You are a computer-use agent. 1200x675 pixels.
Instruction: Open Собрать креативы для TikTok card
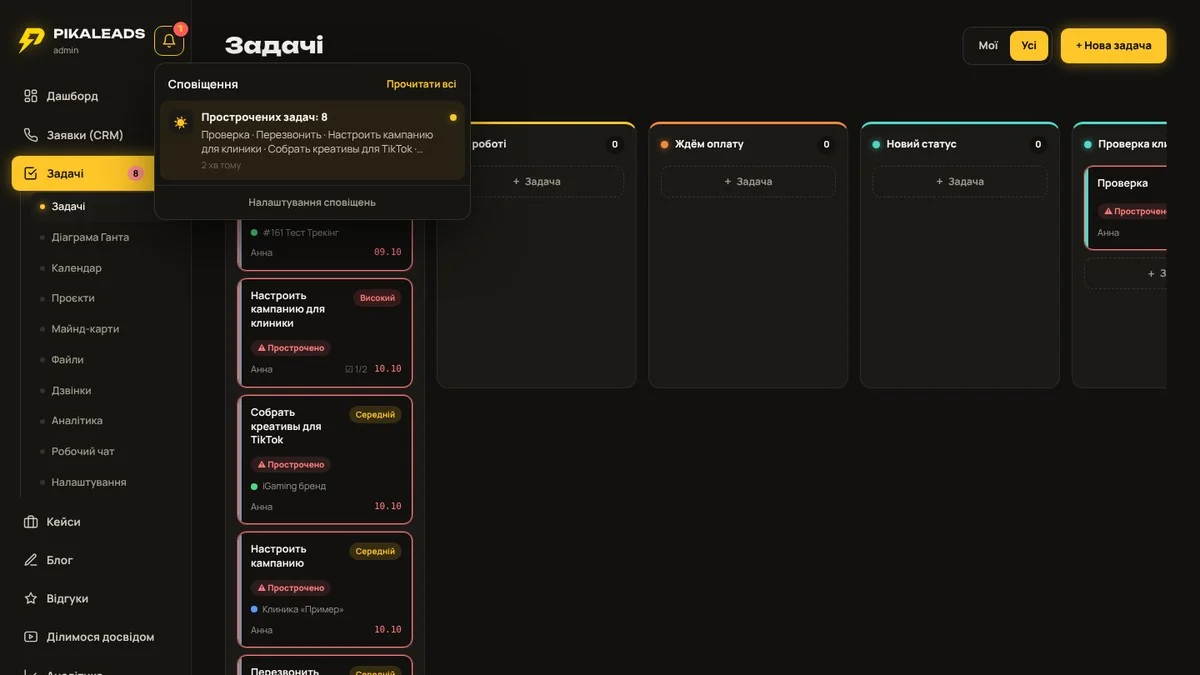click(325, 459)
